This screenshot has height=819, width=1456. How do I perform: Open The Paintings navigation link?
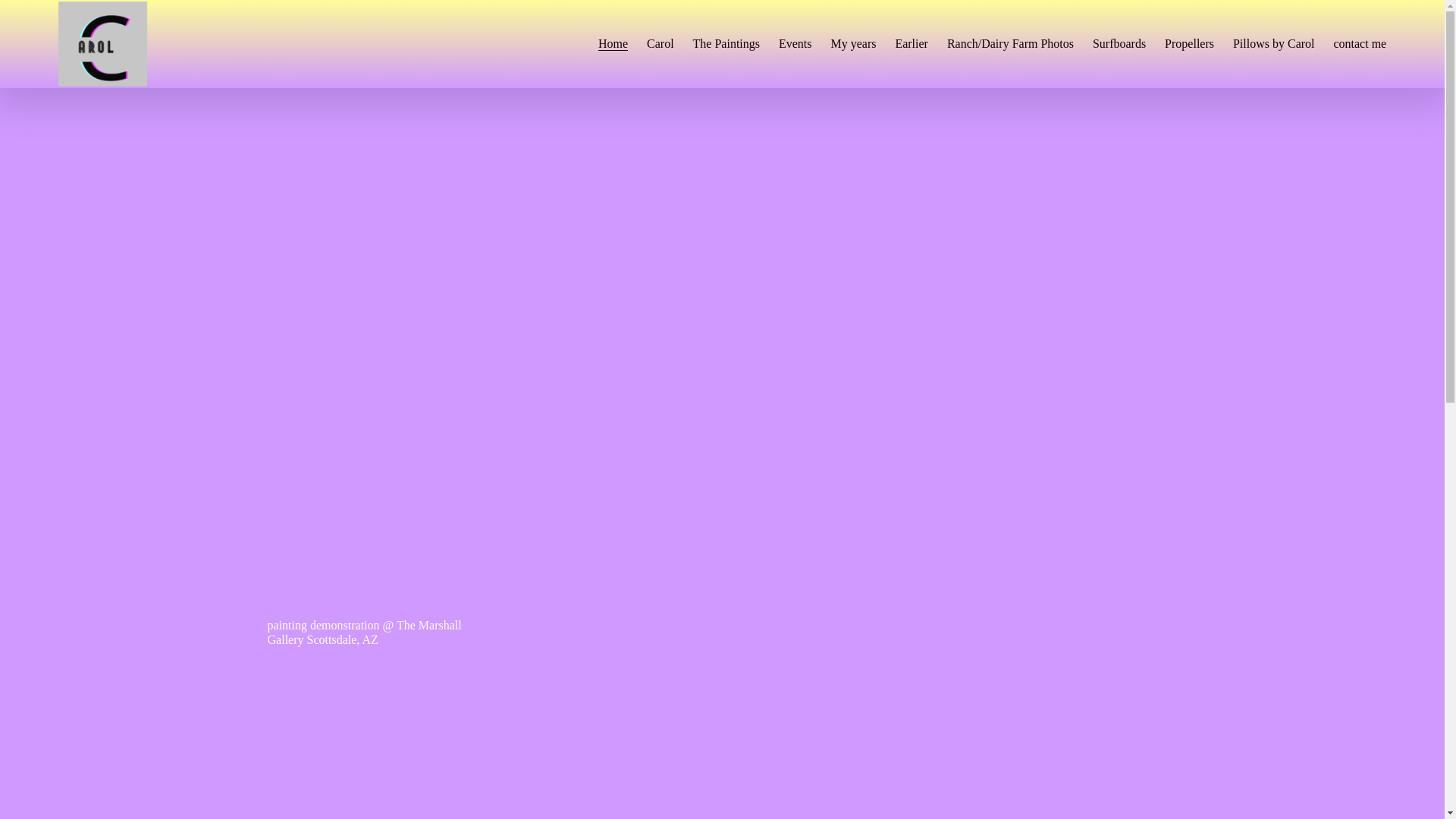click(x=725, y=44)
